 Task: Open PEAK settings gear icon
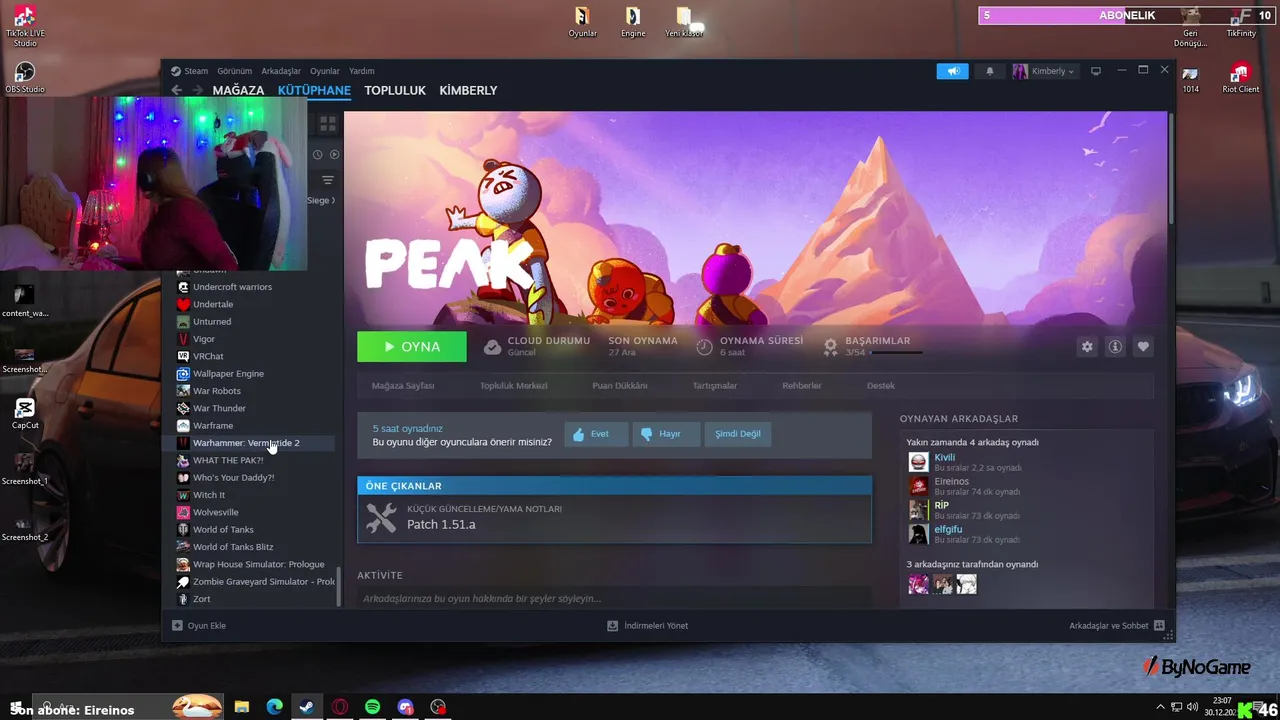(x=1087, y=346)
